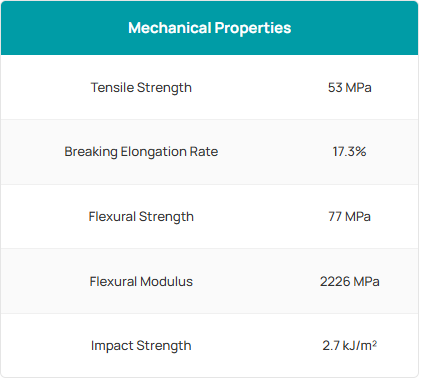
Task: Click the word Impact
Action: (112, 346)
